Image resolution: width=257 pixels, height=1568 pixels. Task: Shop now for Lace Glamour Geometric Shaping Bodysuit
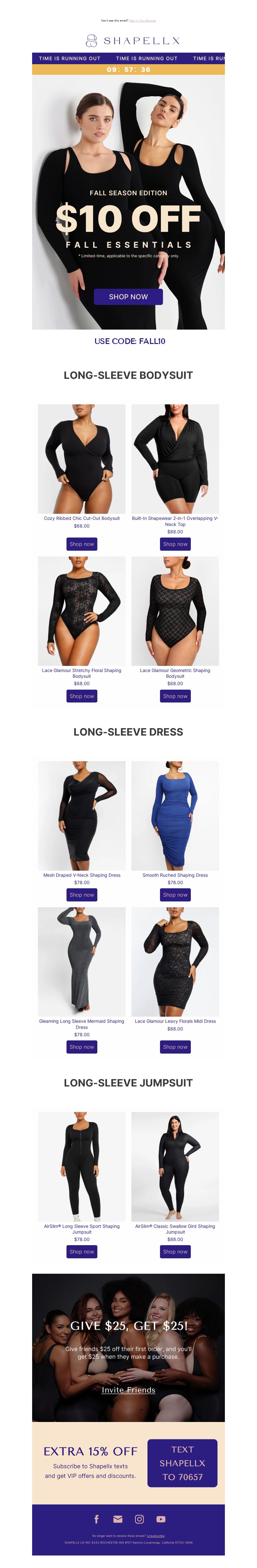(x=175, y=696)
